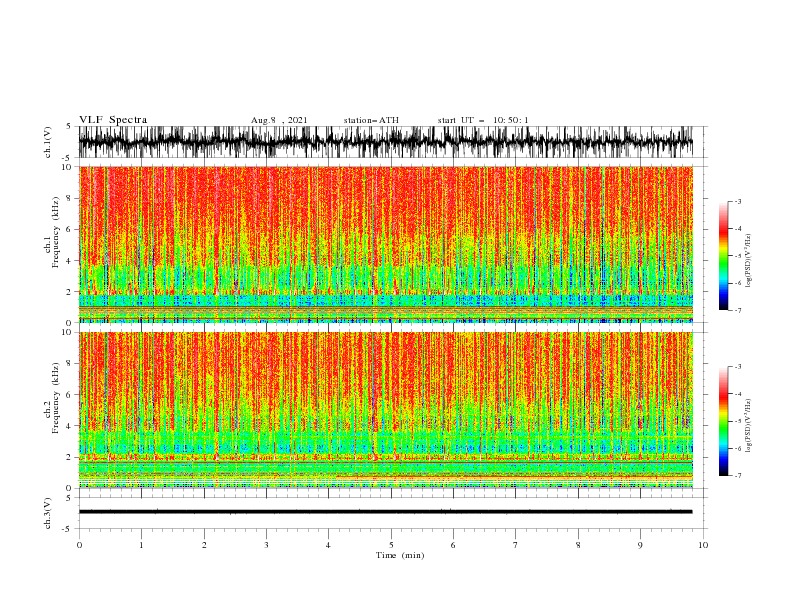This screenshot has height=612, width=792.
Task: Click the ch.1 spectrogram panel
Action: point(386,244)
